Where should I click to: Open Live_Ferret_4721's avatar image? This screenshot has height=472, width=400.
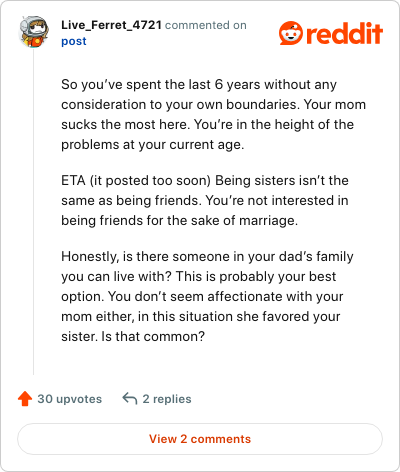34,31
